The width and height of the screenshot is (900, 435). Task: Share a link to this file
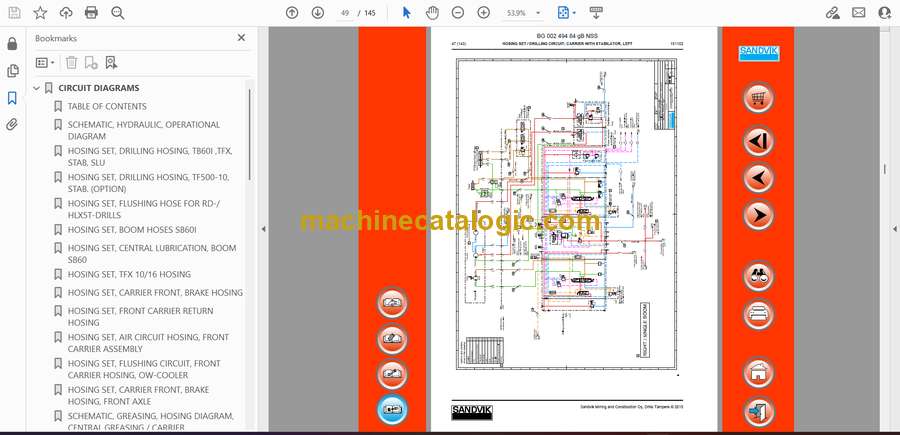(x=832, y=13)
